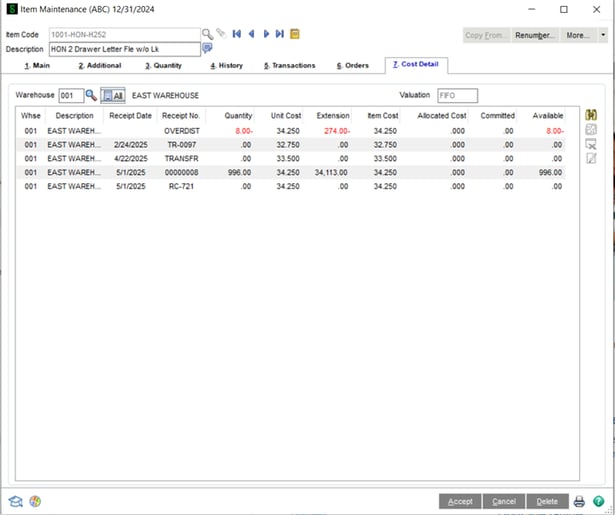Viewport: 615px width, 515px height.
Task: Jump to the last item record
Action: coord(280,34)
